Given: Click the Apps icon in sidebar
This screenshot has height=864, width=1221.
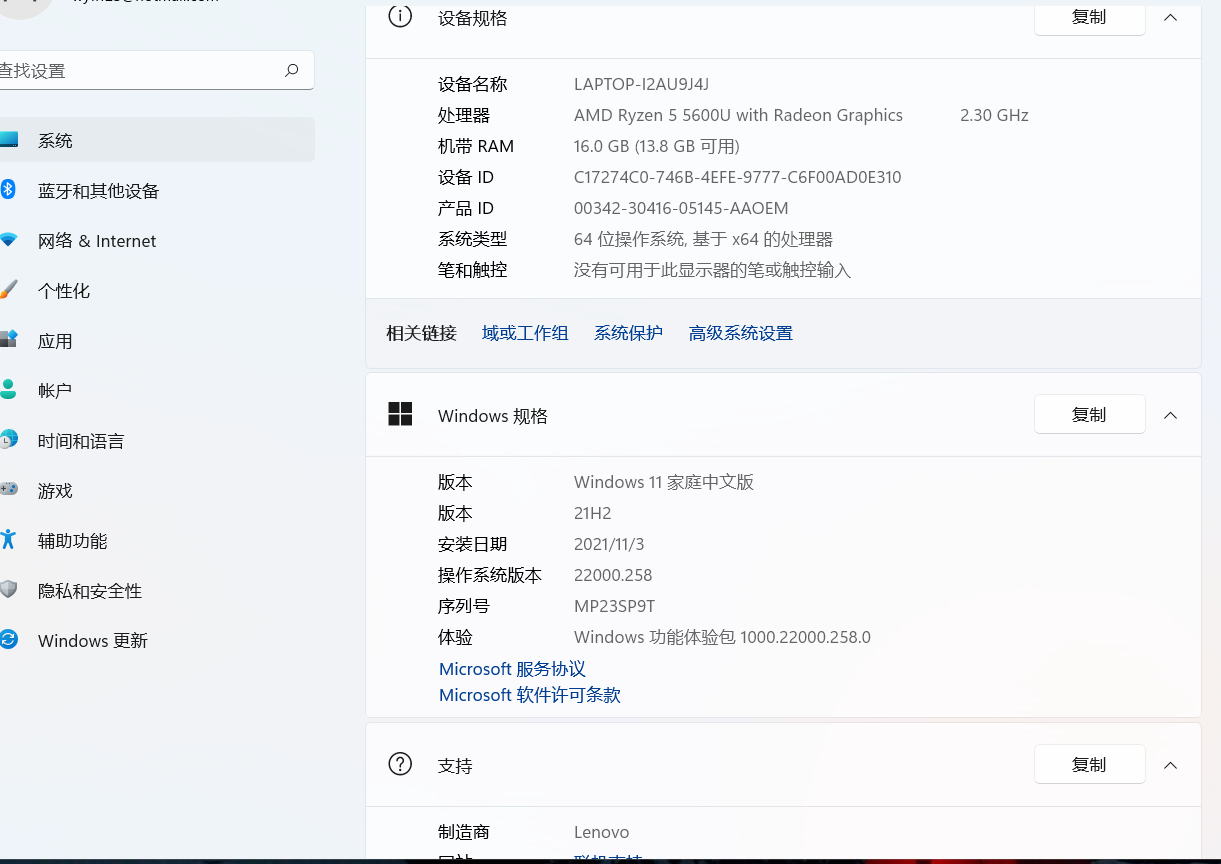Looking at the screenshot, I should (x=8, y=339).
